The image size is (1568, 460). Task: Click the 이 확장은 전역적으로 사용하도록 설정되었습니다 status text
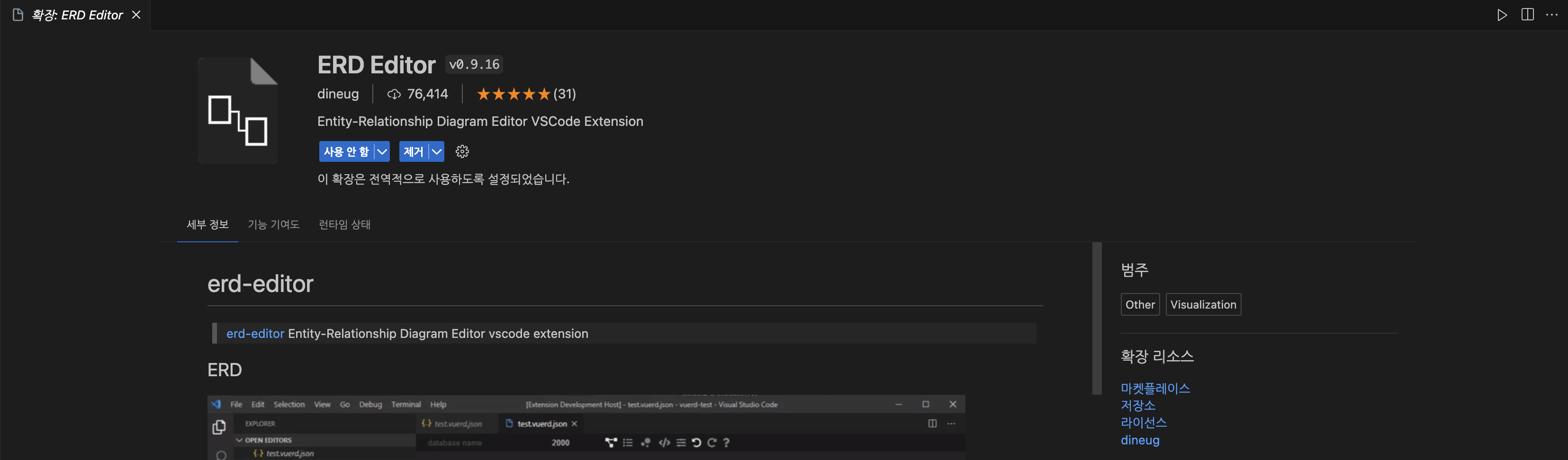coord(443,179)
